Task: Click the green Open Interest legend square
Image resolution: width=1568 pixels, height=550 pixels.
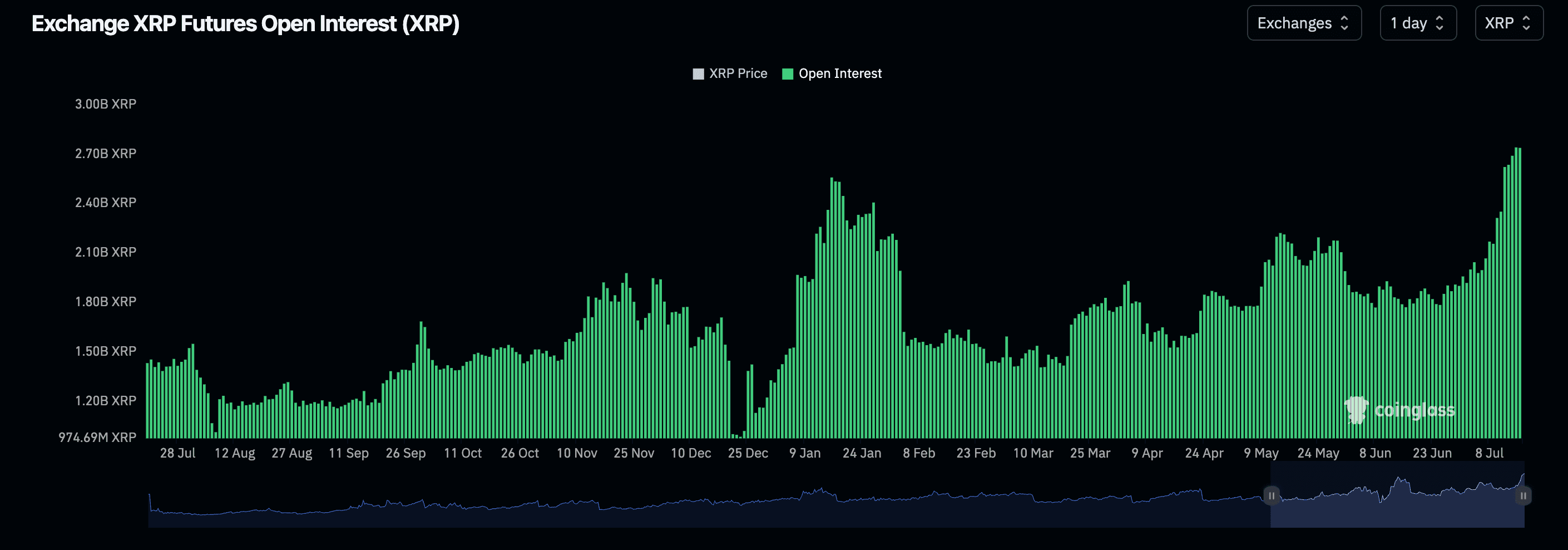Action: pos(787,73)
